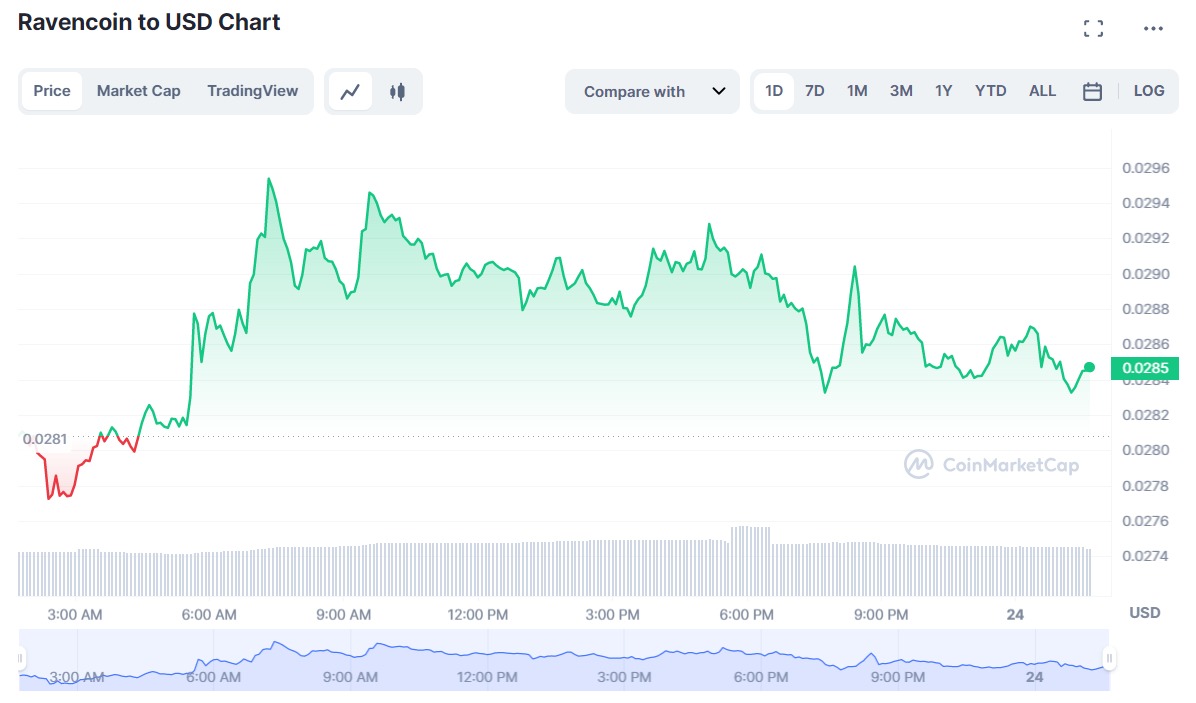The image size is (1196, 703).
Task: Click the current price label 0.0285
Action: point(1144,368)
